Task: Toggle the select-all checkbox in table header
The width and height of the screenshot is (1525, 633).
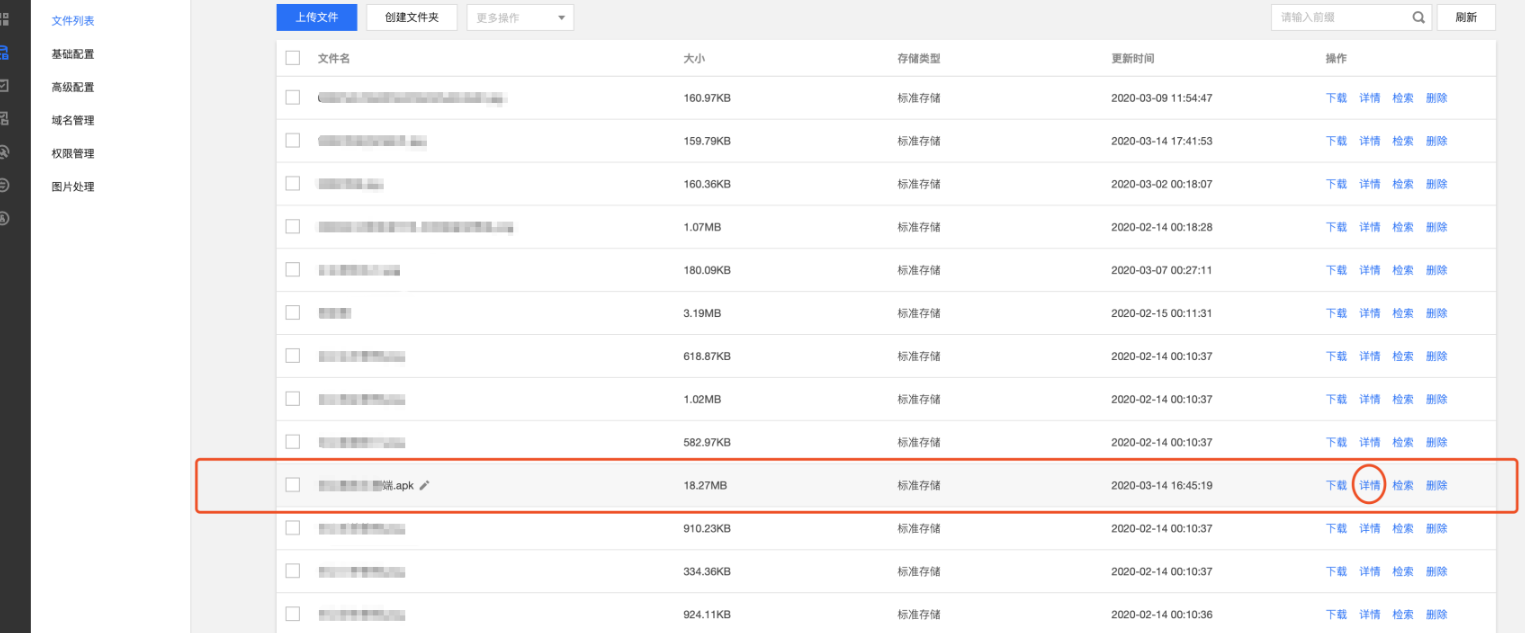Action: pyautogui.click(x=292, y=58)
